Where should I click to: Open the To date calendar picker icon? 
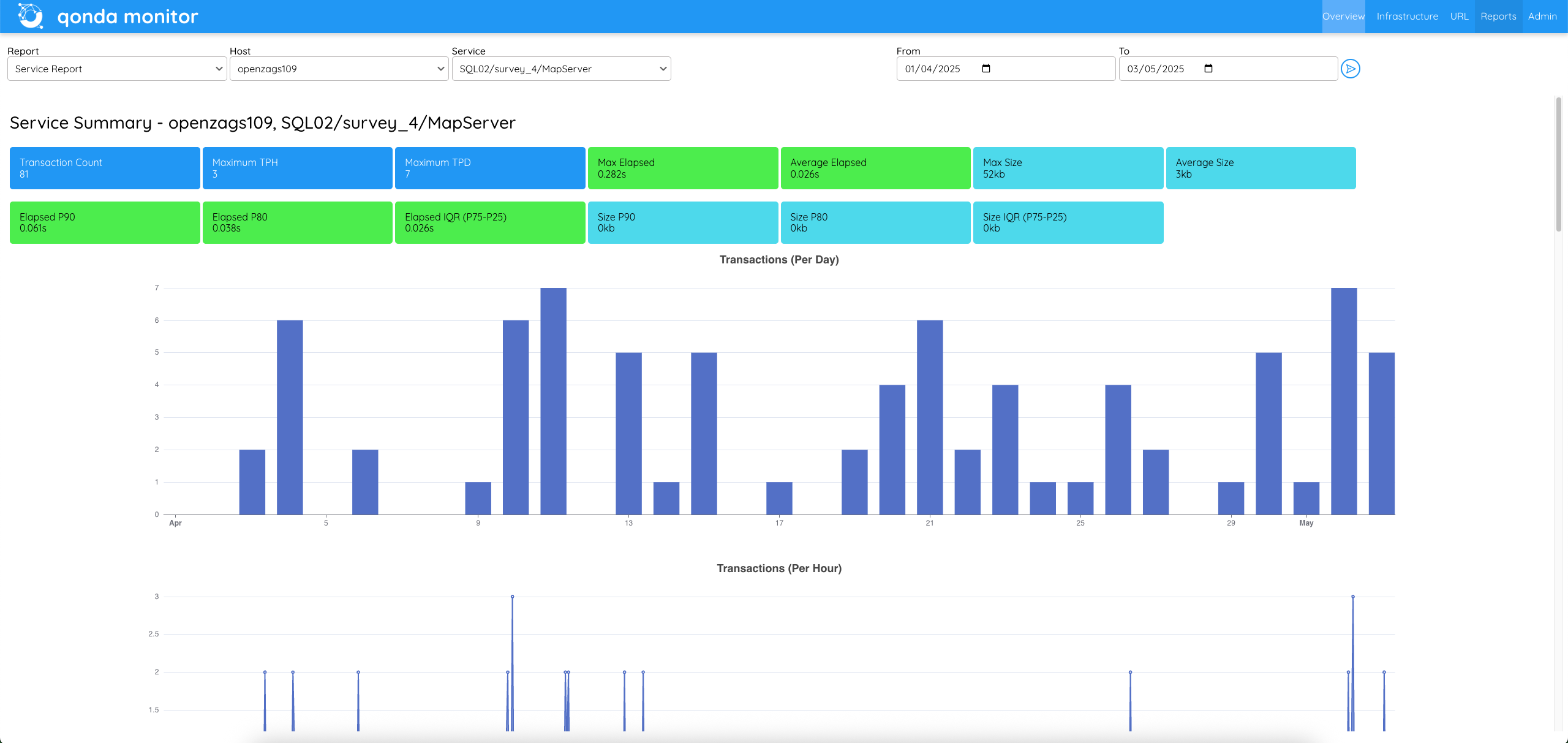(1207, 69)
